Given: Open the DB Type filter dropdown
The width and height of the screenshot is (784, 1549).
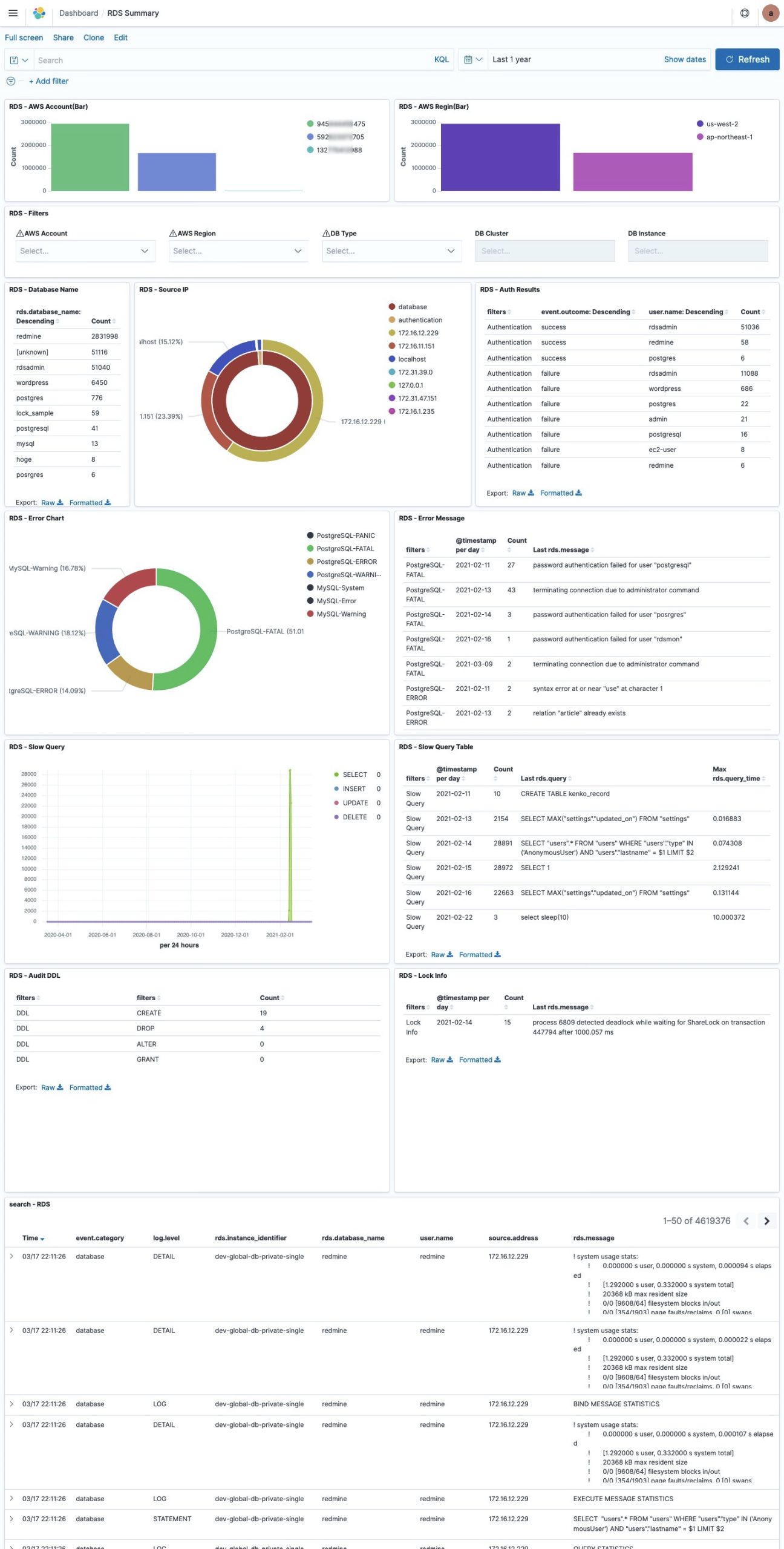Looking at the screenshot, I should click(x=391, y=251).
